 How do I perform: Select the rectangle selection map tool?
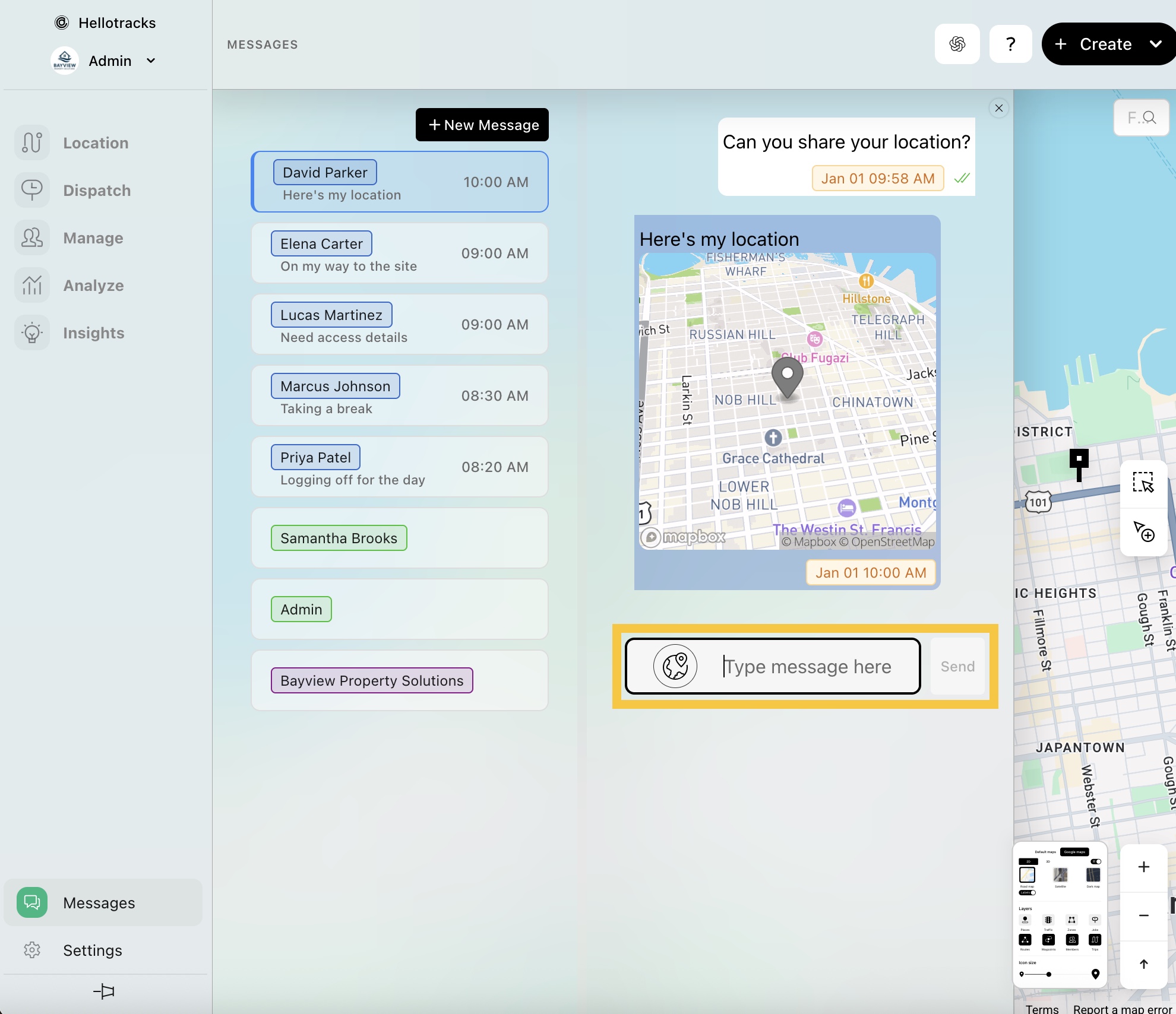(x=1143, y=482)
